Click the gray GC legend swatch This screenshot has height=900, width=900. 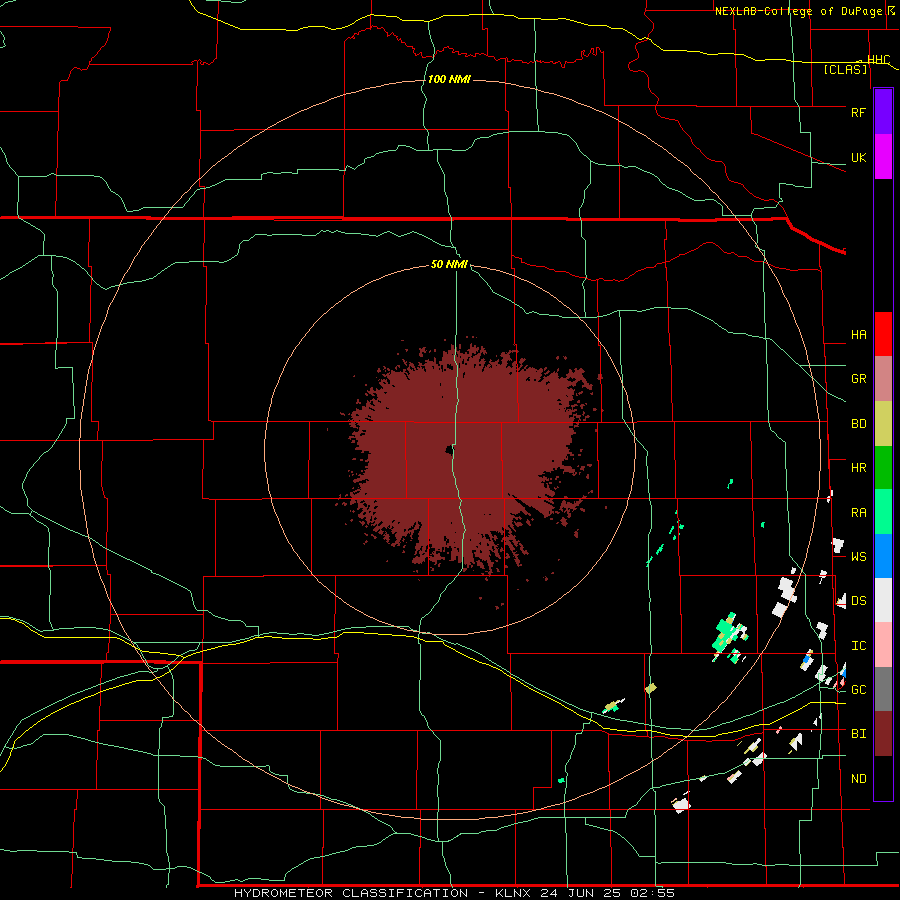(883, 689)
